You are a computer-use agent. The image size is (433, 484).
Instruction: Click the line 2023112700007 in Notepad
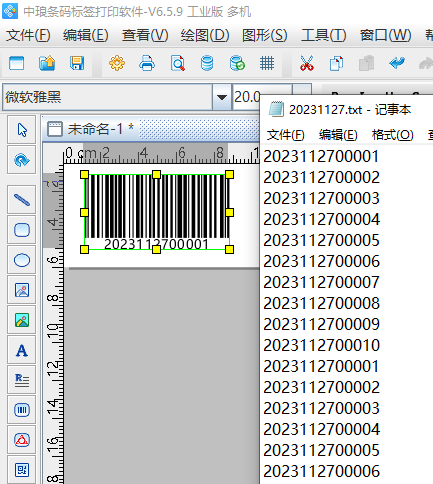321,282
